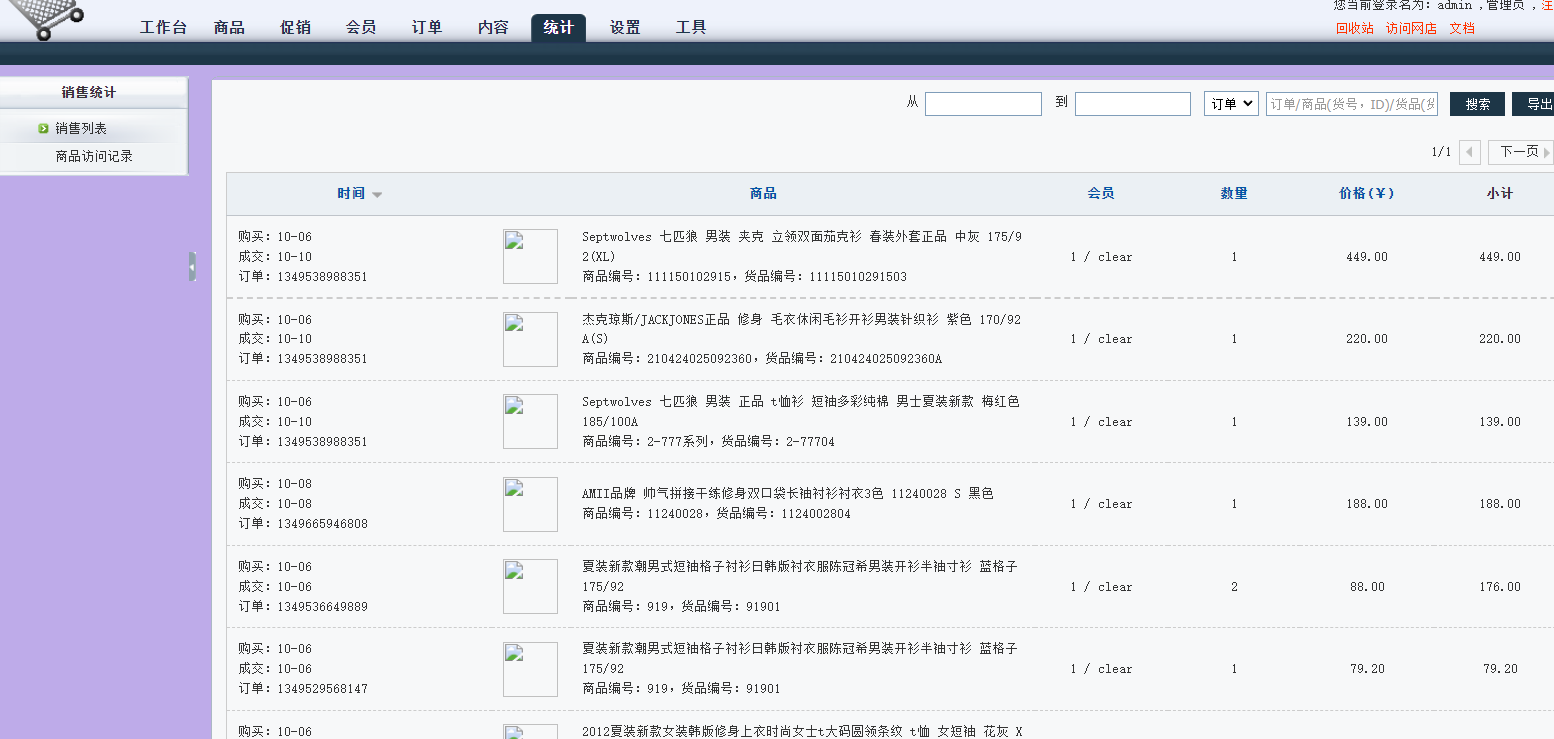Click order number 1349665946808

(322, 524)
